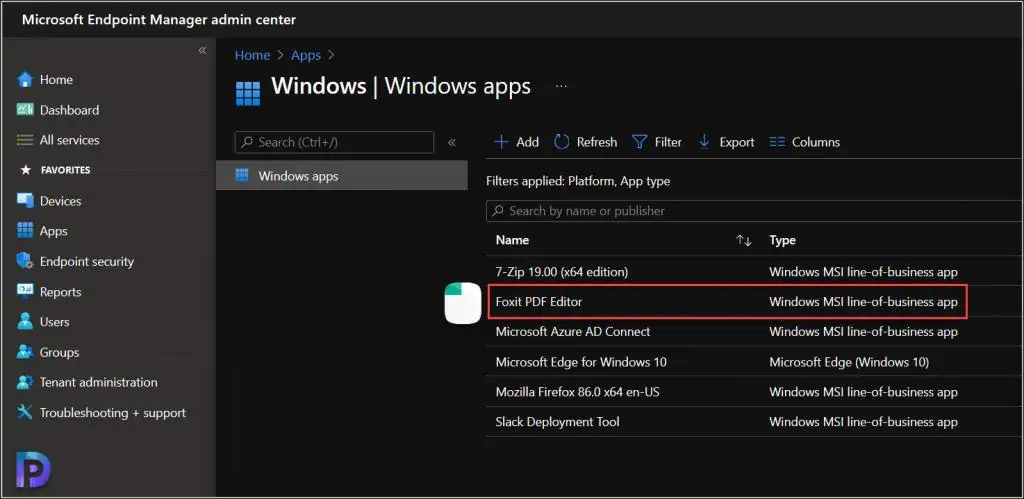Click the Groups icon in sidebar

[x=25, y=352]
